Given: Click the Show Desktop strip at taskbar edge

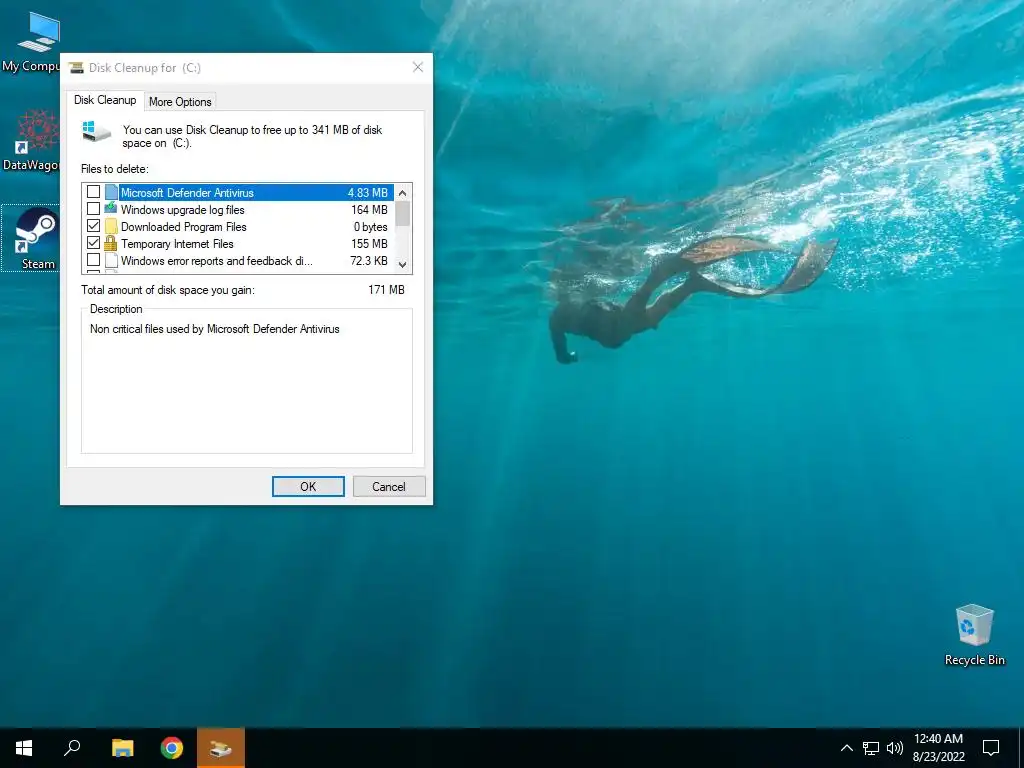Looking at the screenshot, I should (1021, 748).
